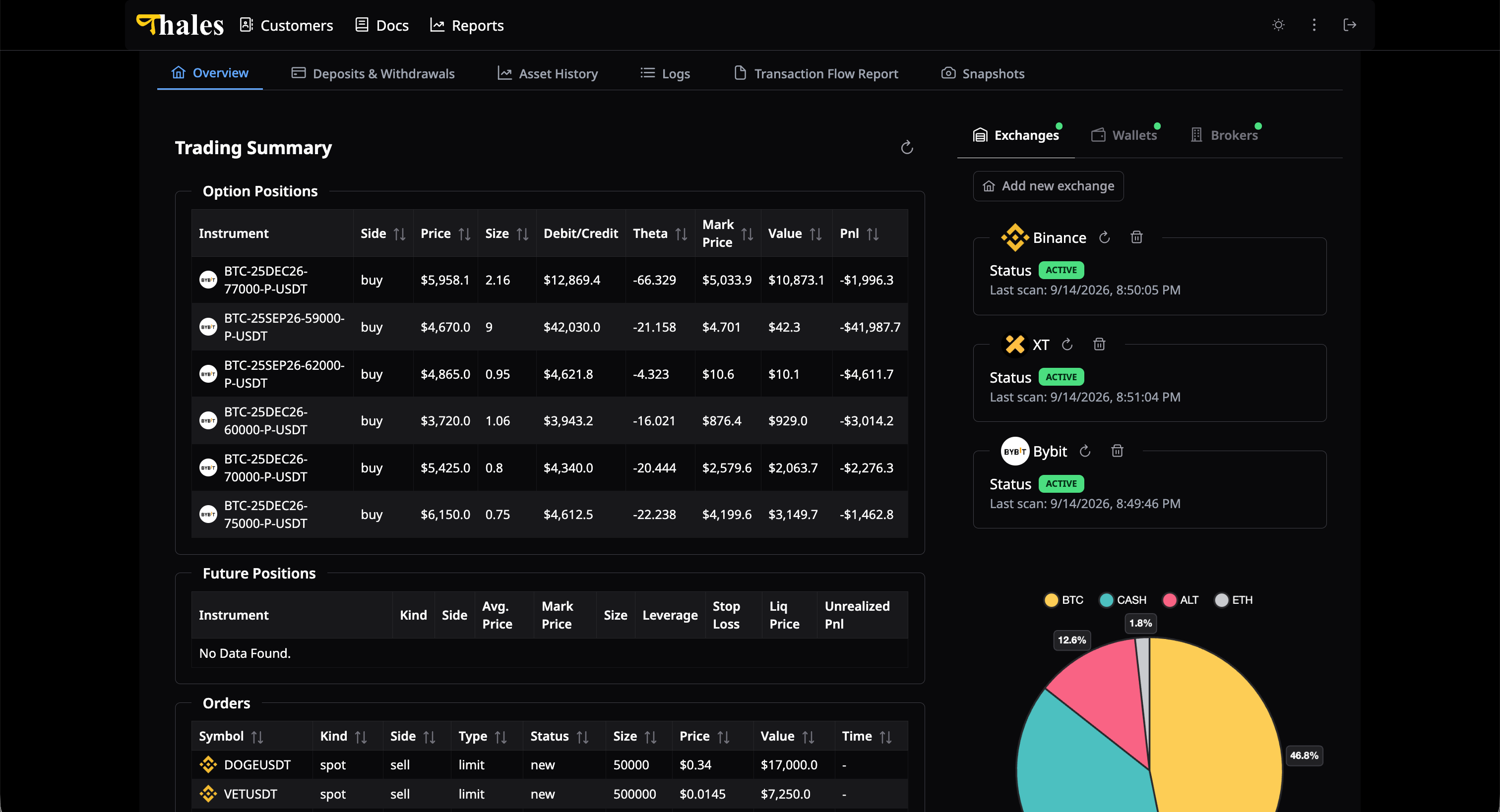Click Add new exchange button
Screen dimensions: 1500x812
click(x=1048, y=186)
